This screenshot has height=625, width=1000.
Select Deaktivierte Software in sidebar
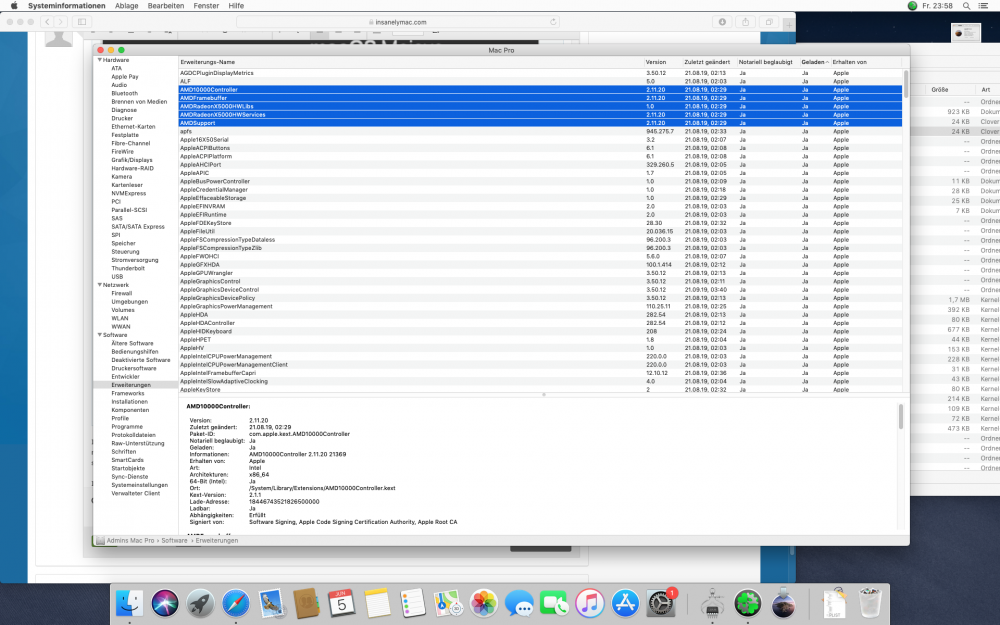(141, 360)
